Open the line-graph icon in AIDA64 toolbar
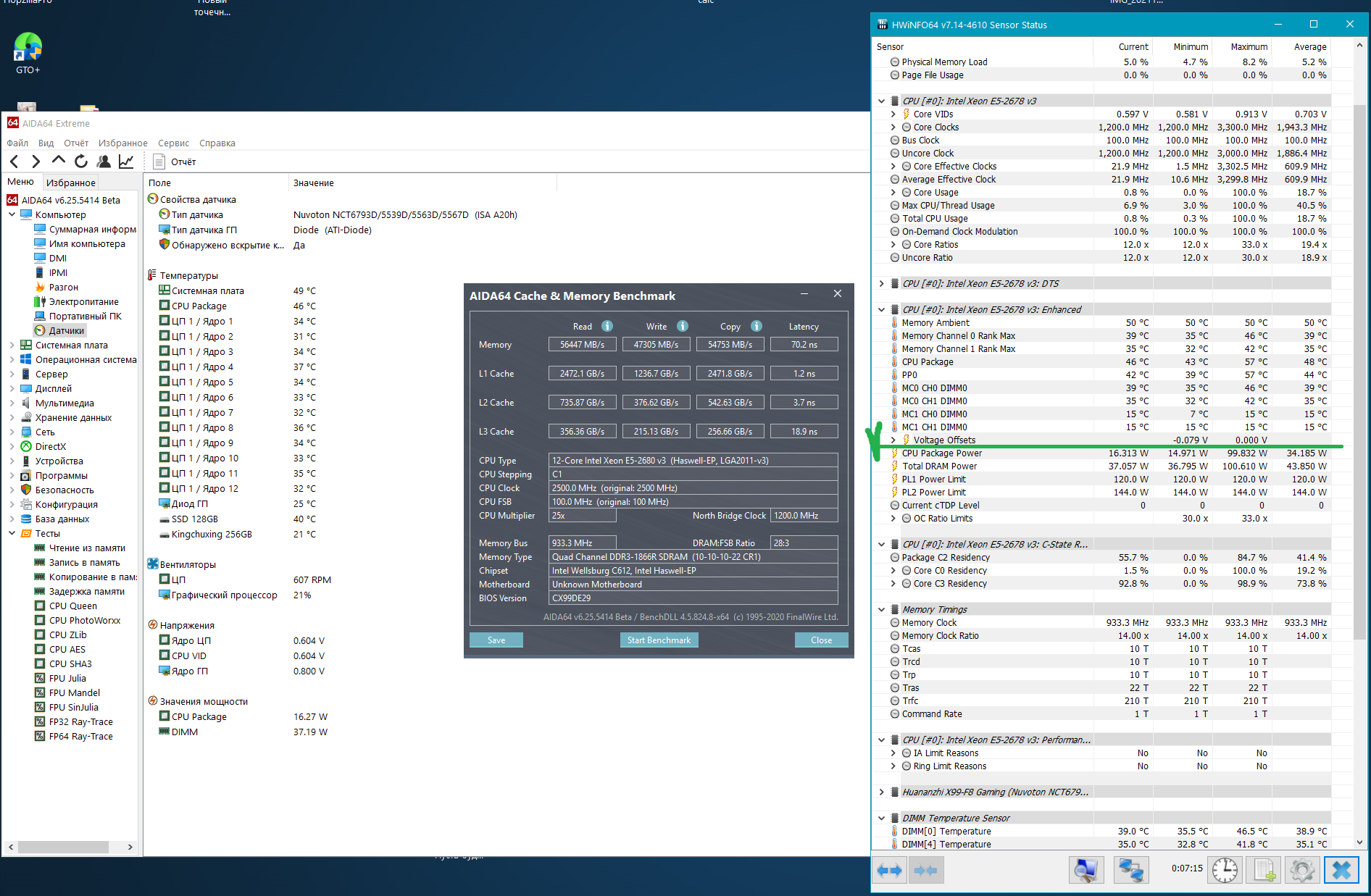Screen dimensions: 1371x896 126,162
